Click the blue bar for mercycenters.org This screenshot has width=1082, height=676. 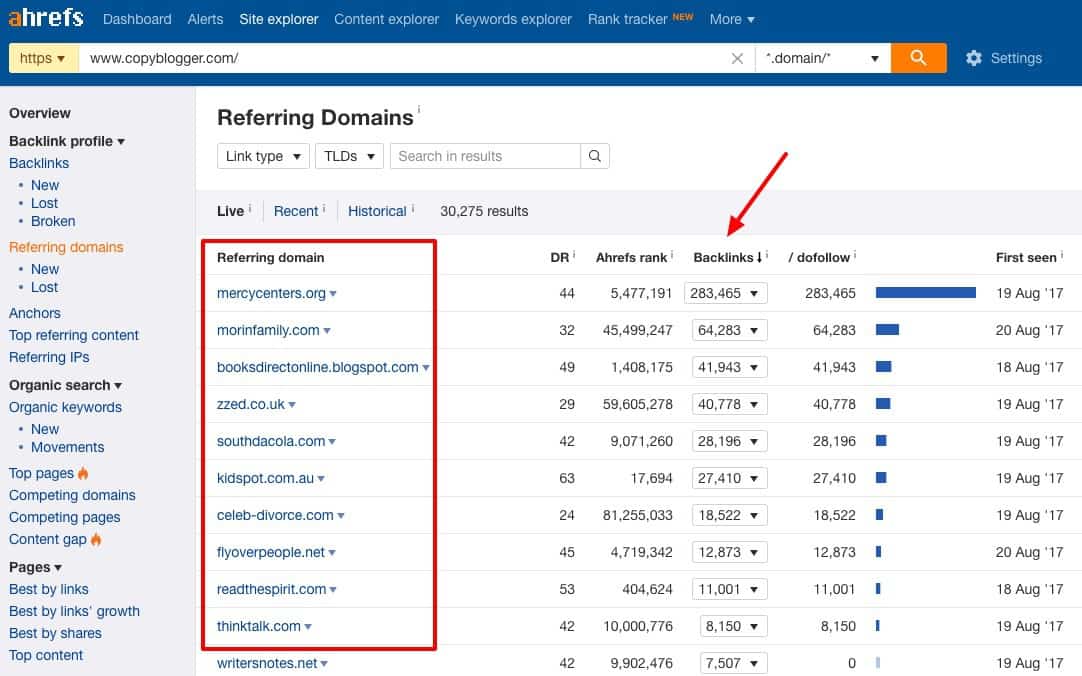(x=925, y=293)
